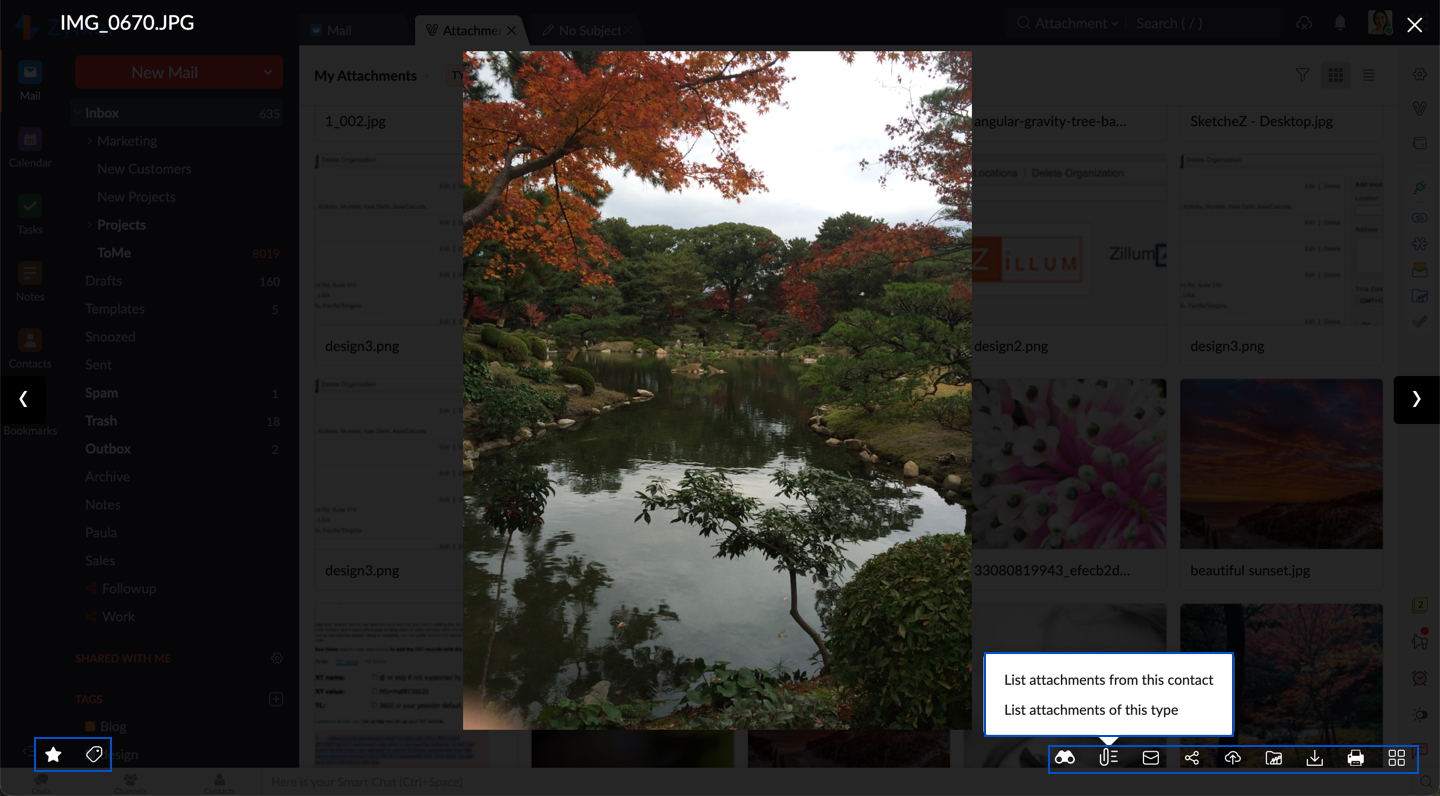1440x796 pixels.
Task: Toggle the star favorite for this image
Action: 54,755
